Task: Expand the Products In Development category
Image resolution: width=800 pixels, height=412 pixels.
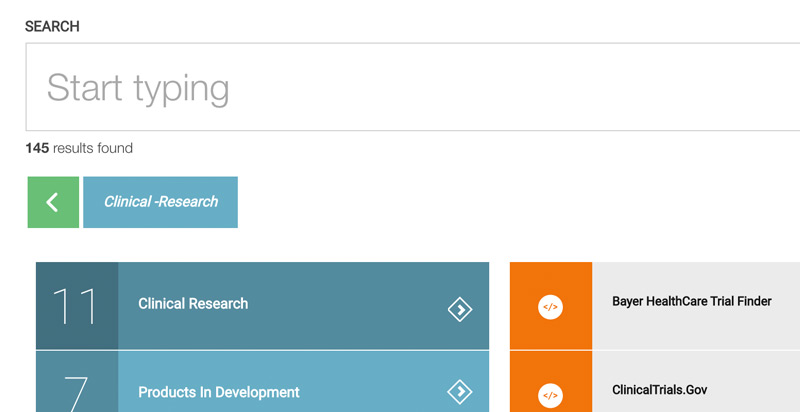Action: tap(219, 392)
